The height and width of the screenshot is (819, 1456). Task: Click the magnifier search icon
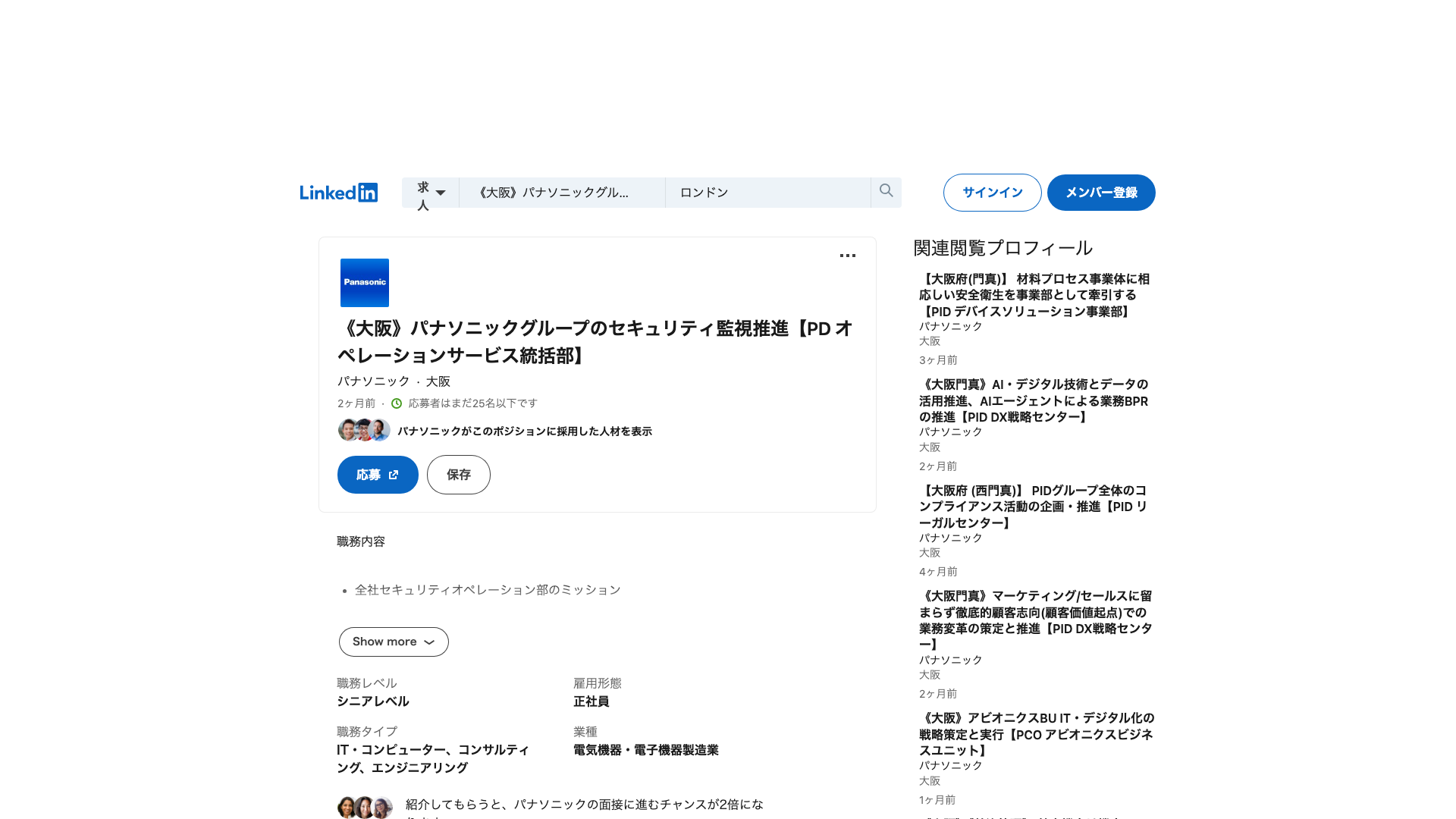pos(886,191)
